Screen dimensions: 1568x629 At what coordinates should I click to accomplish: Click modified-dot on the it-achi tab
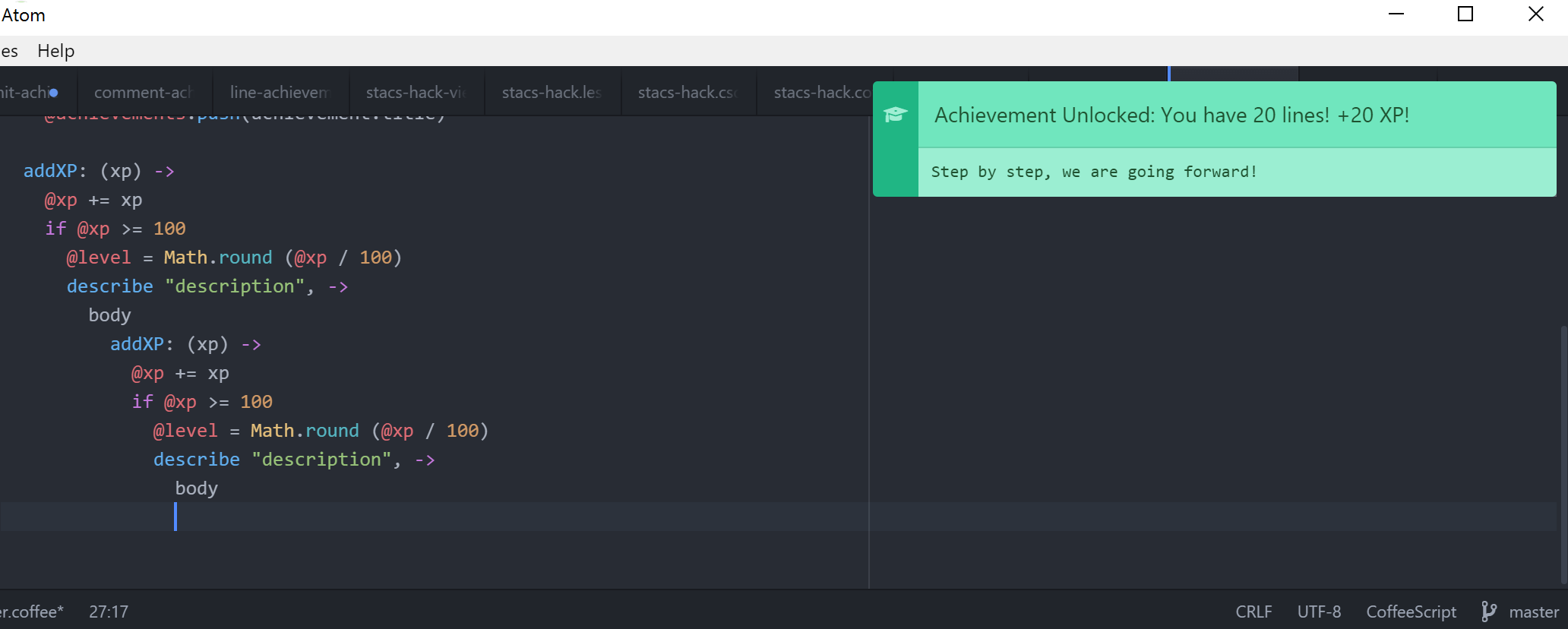pyautogui.click(x=53, y=93)
